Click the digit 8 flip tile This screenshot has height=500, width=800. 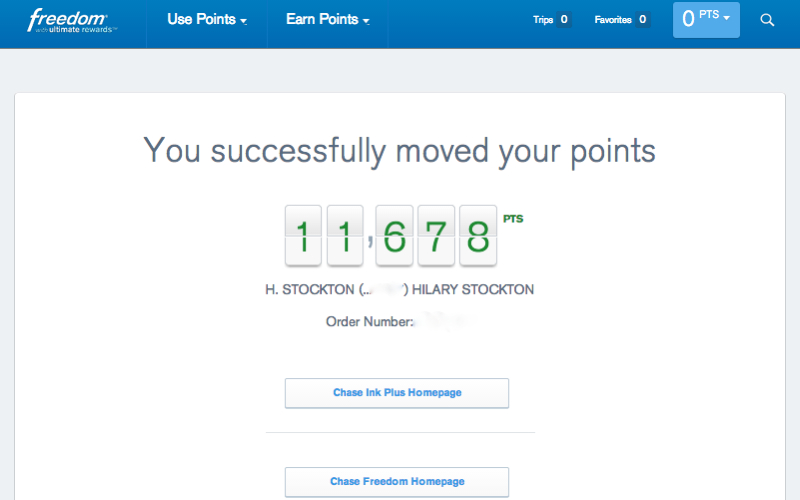click(x=478, y=236)
